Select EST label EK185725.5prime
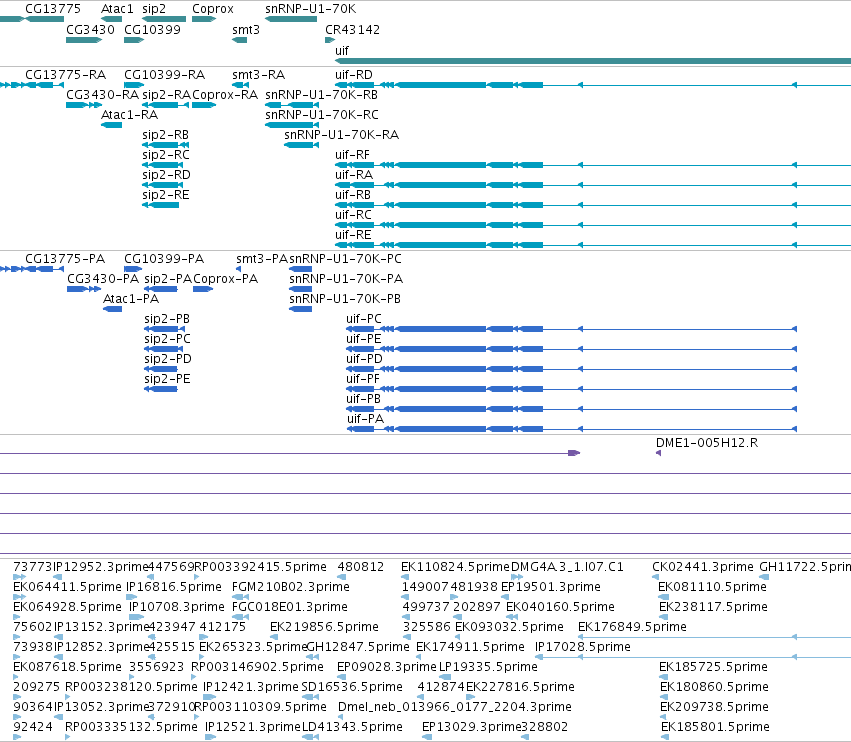The height and width of the screenshot is (742, 851). tap(713, 667)
